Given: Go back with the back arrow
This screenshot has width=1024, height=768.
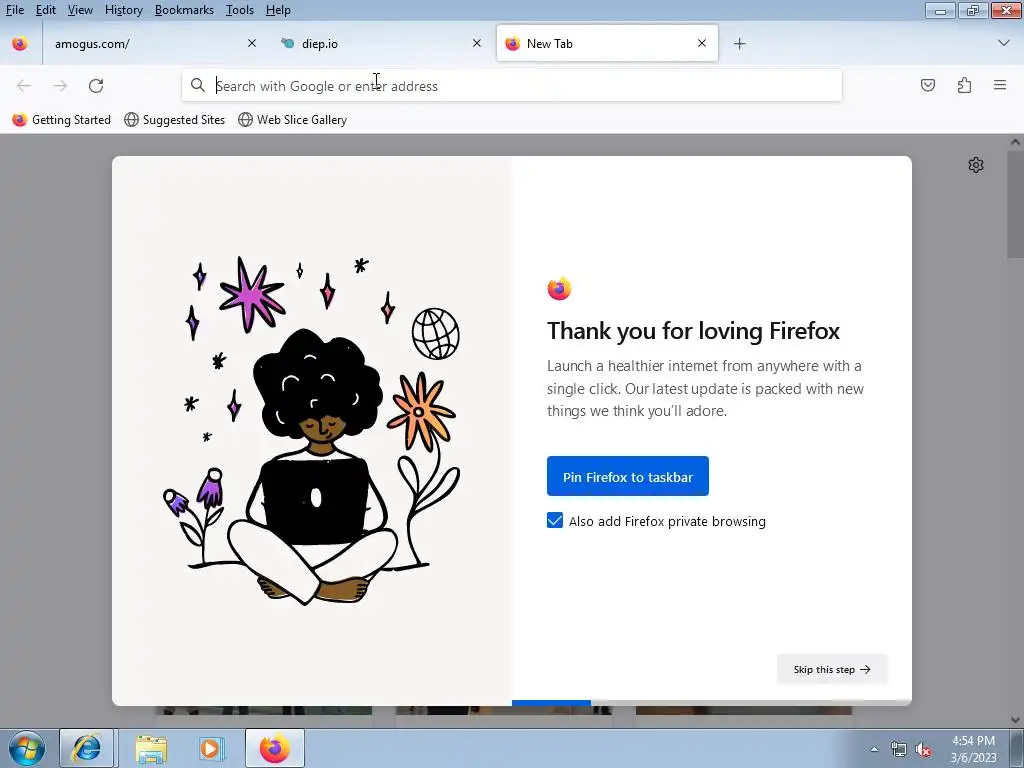Looking at the screenshot, I should point(24,86).
